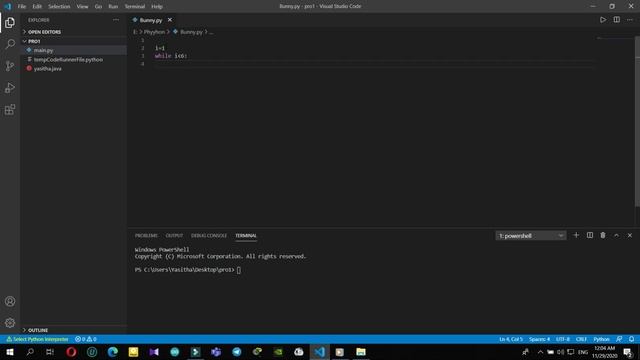Maximize the panel size with chevron up
Viewport: 640px width, 360px height.
(x=616, y=235)
